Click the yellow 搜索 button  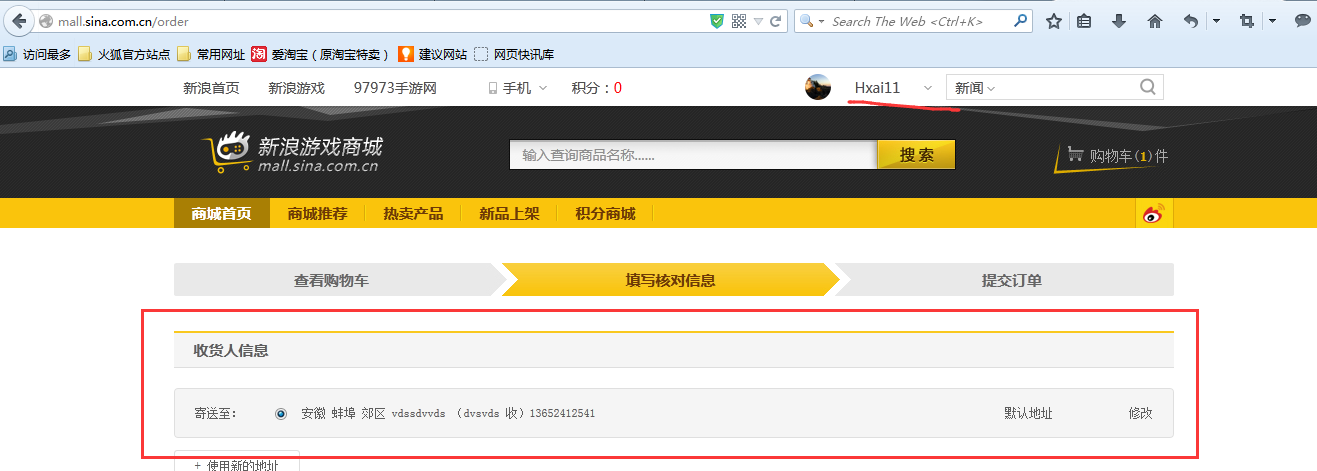[916, 155]
